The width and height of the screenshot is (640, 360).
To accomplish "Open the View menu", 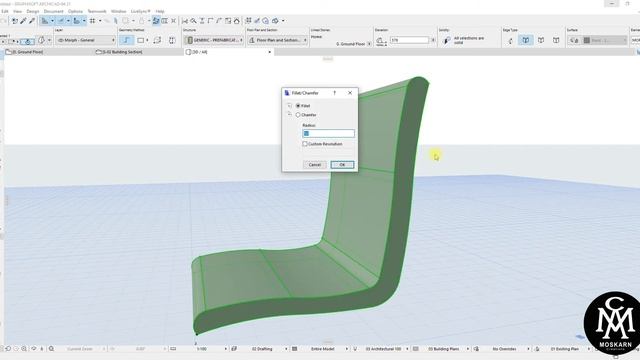I will coord(18,11).
